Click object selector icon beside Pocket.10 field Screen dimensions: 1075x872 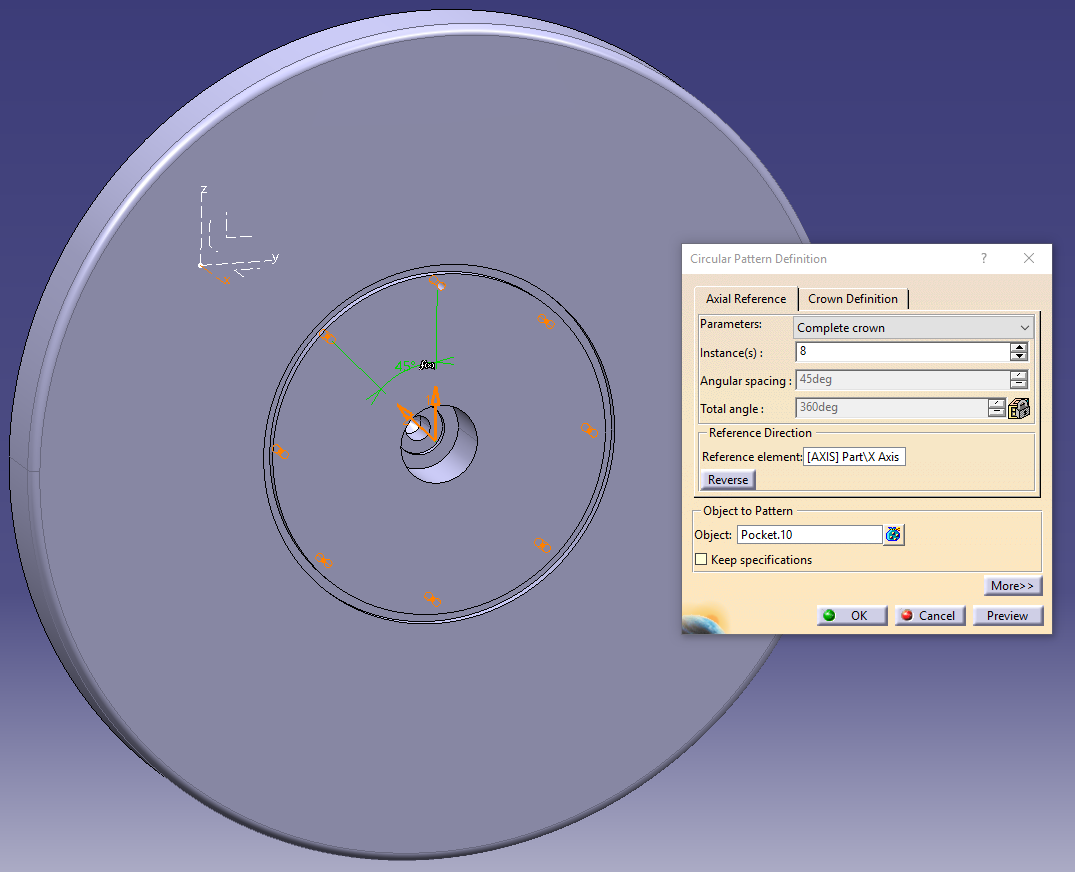point(893,534)
